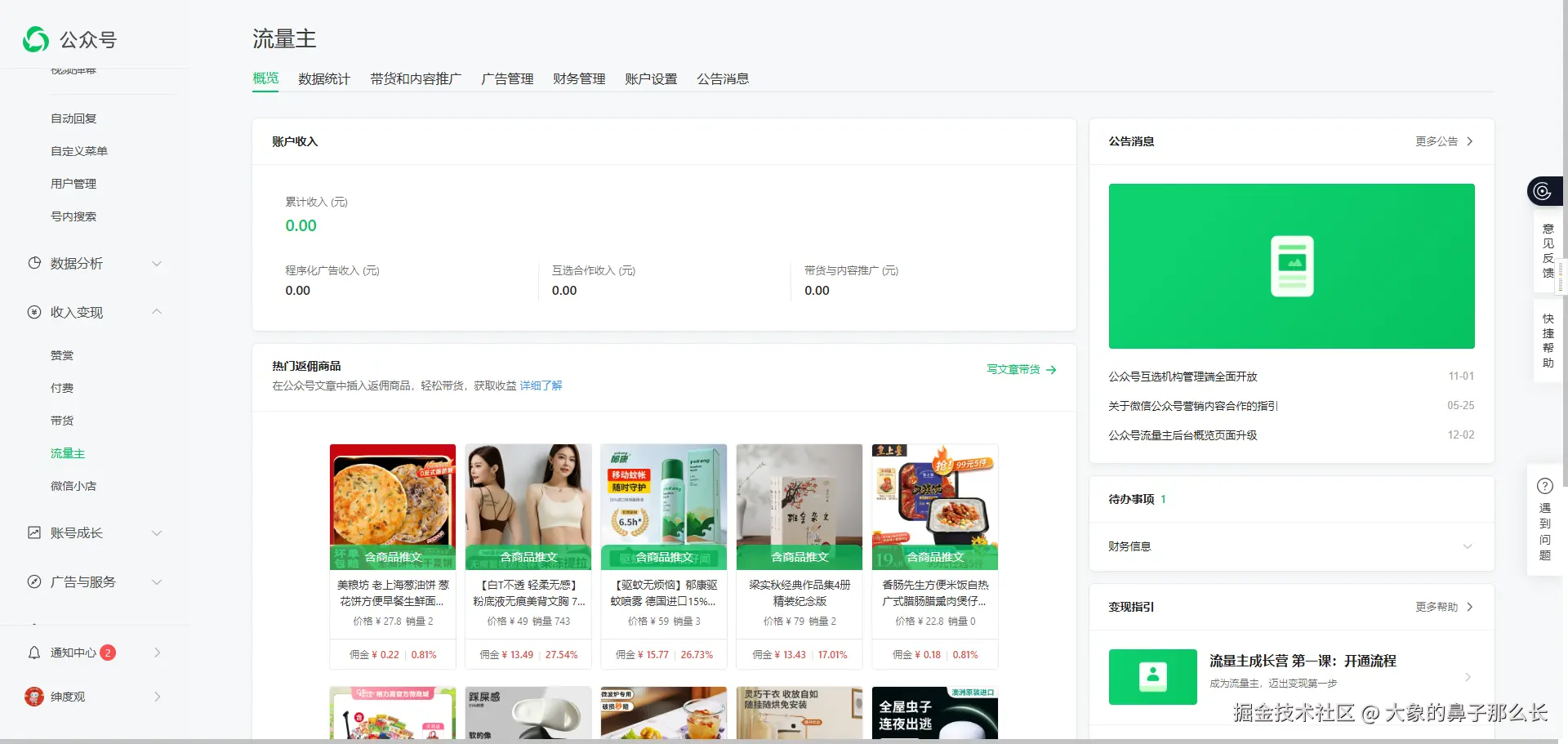Screen dimensions: 1568x744
Task: Click the dark circular logo at top right edge
Action: [1543, 190]
